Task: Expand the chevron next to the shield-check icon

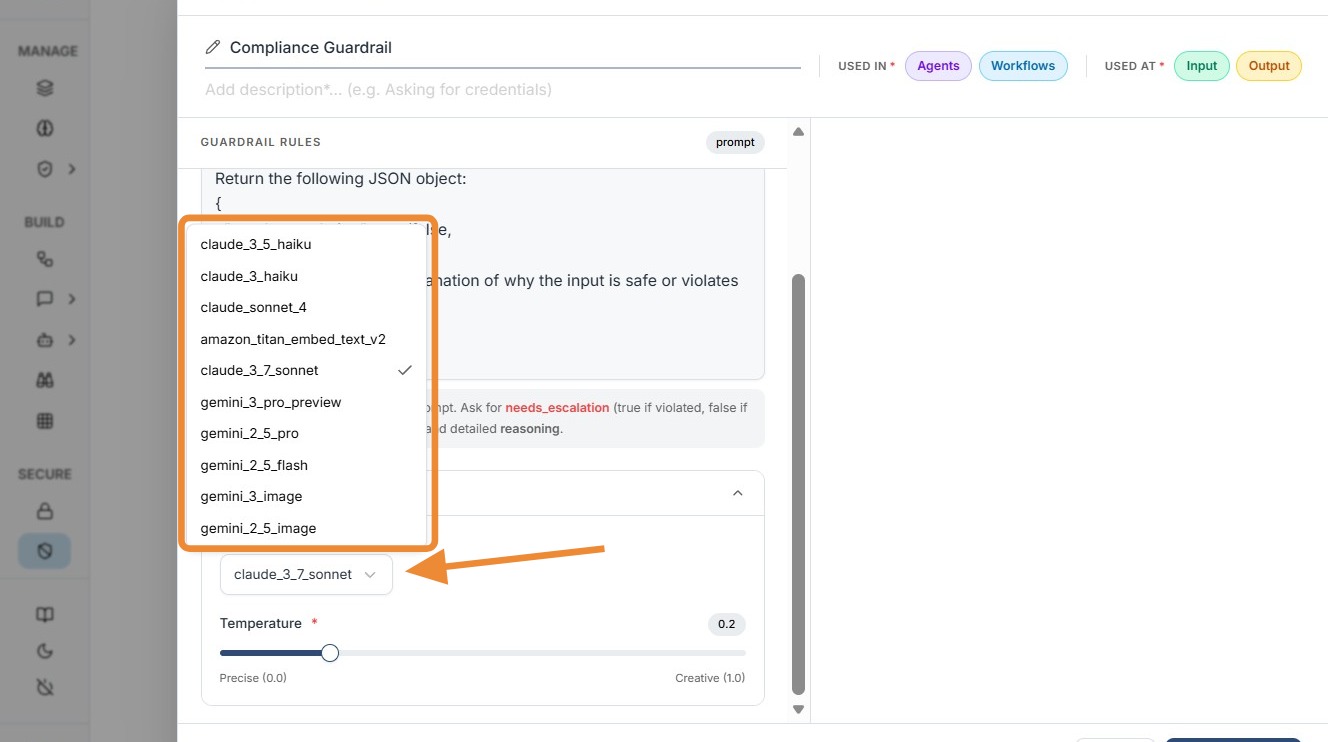Action: tap(72, 169)
